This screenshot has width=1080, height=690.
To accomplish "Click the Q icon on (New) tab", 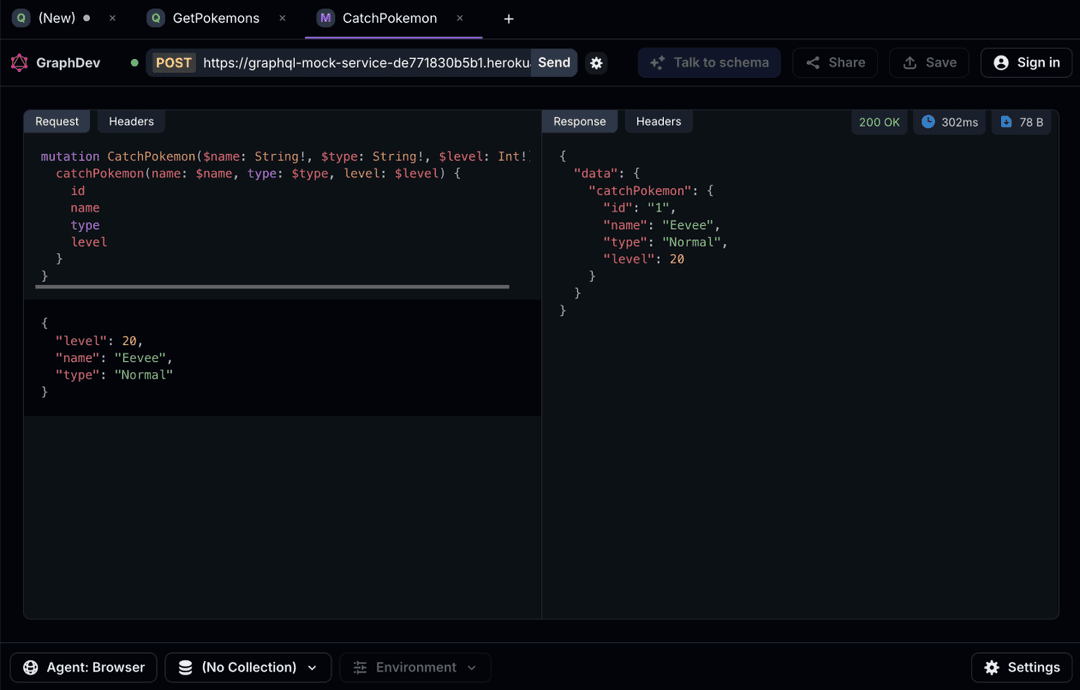I will [21, 19].
